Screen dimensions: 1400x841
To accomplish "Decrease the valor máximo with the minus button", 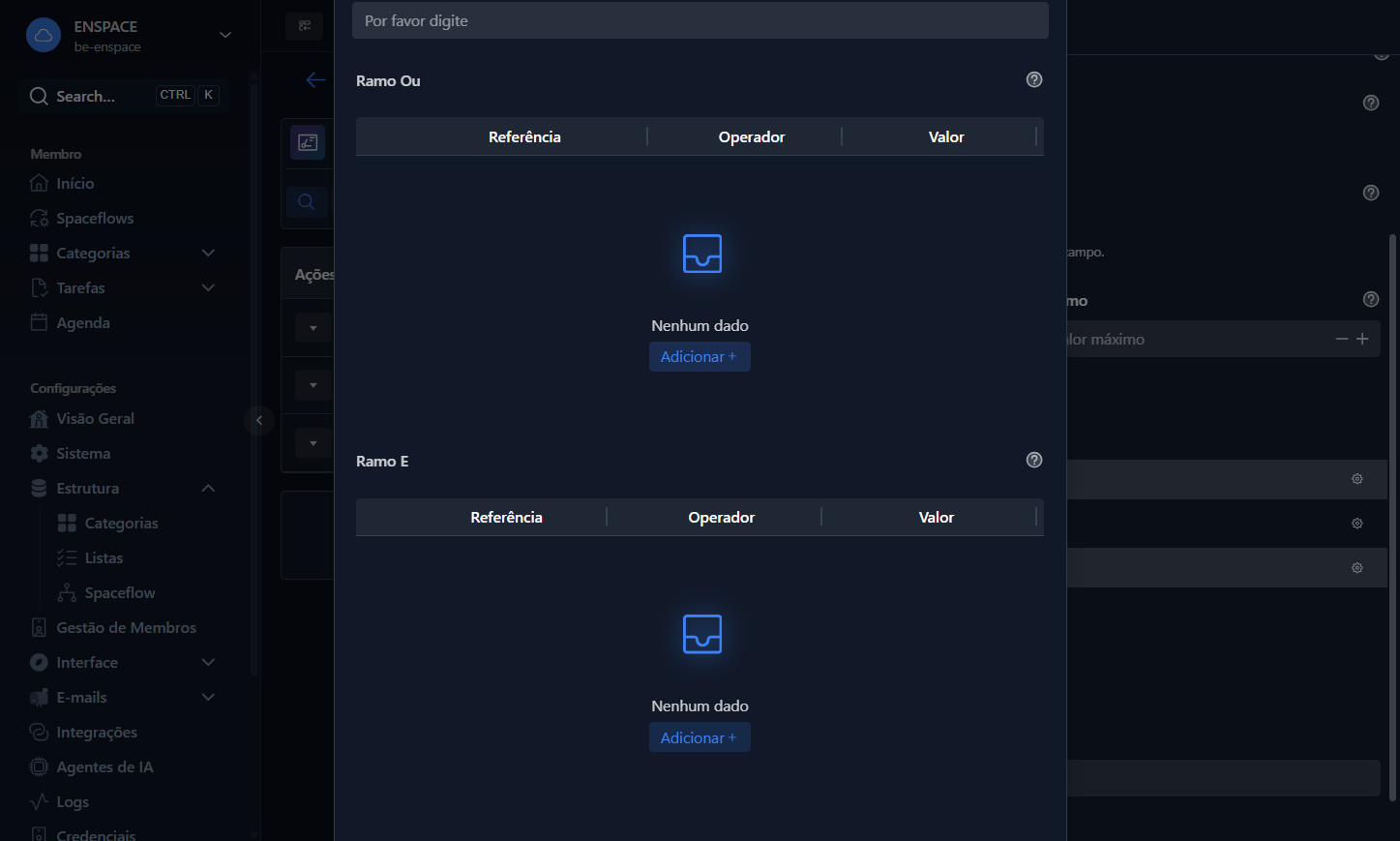I will pos(1342,339).
